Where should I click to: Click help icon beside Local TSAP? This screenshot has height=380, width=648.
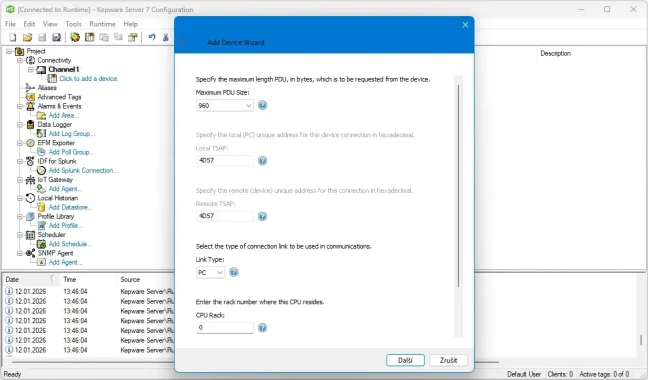[x=262, y=161]
